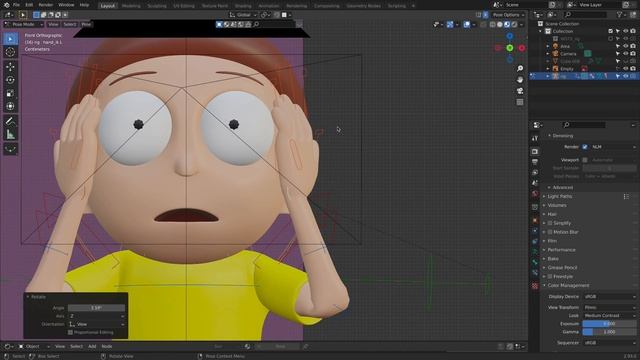Expand the Camera item in outliner
The image size is (640, 360).
tap(548, 54)
